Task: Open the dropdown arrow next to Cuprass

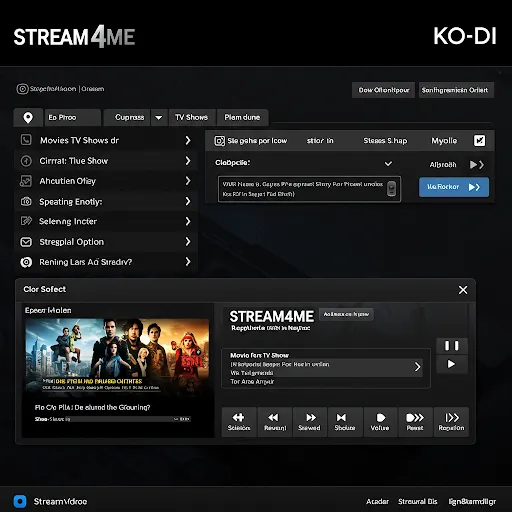Action: tap(159, 117)
